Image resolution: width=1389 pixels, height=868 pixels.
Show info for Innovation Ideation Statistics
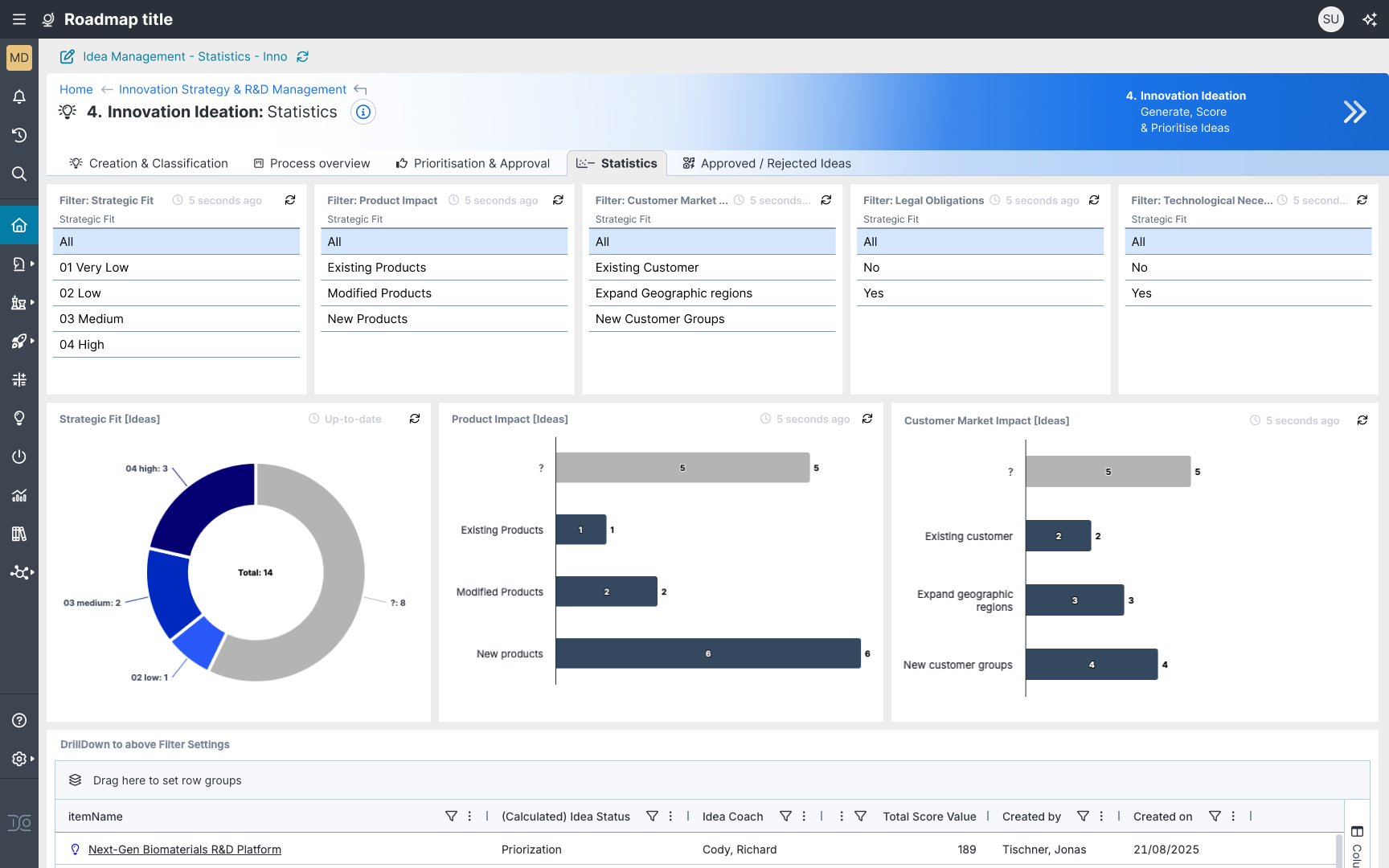tap(363, 112)
